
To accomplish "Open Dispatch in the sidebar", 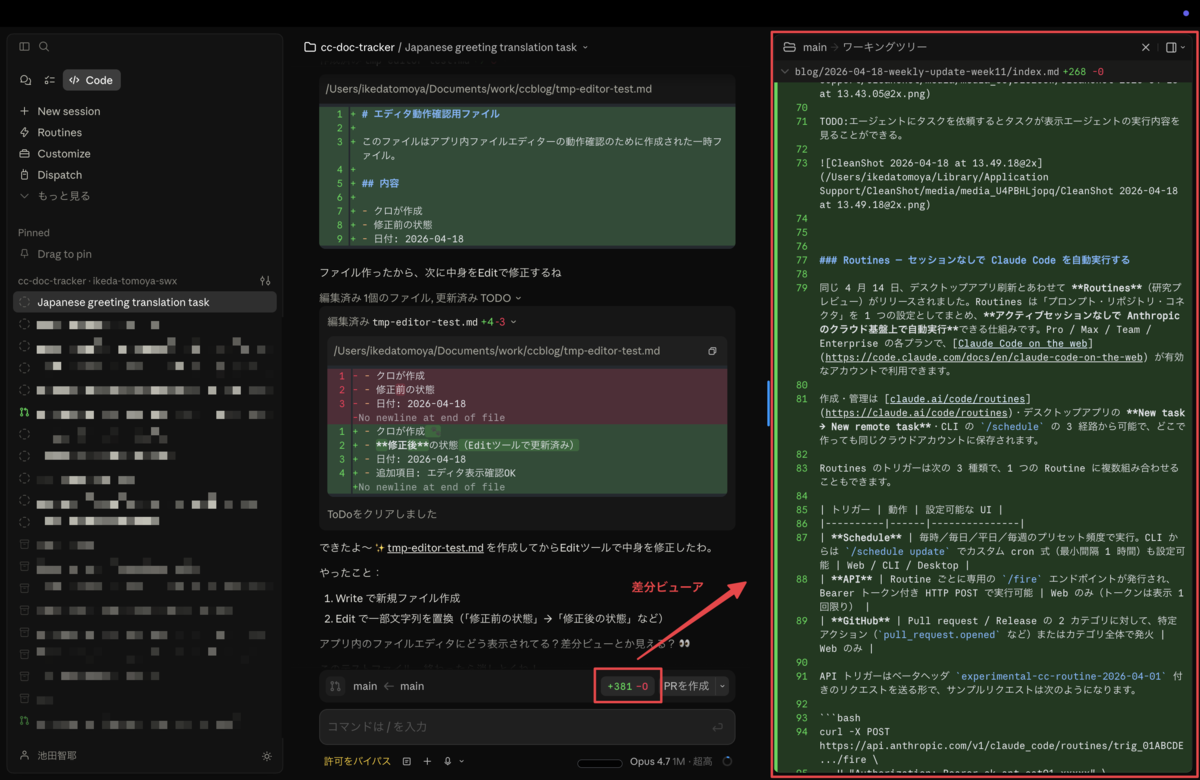I will pyautogui.click(x=60, y=174).
